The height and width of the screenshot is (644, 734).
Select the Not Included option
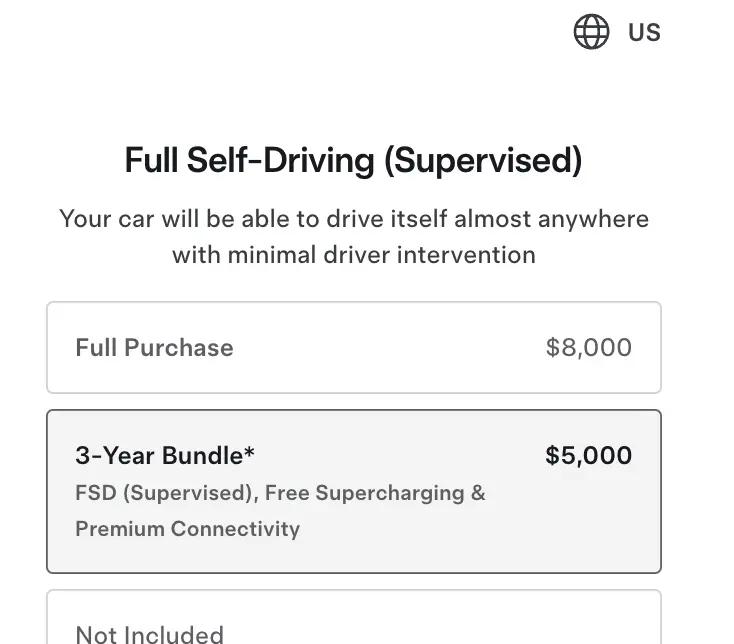coord(354,617)
